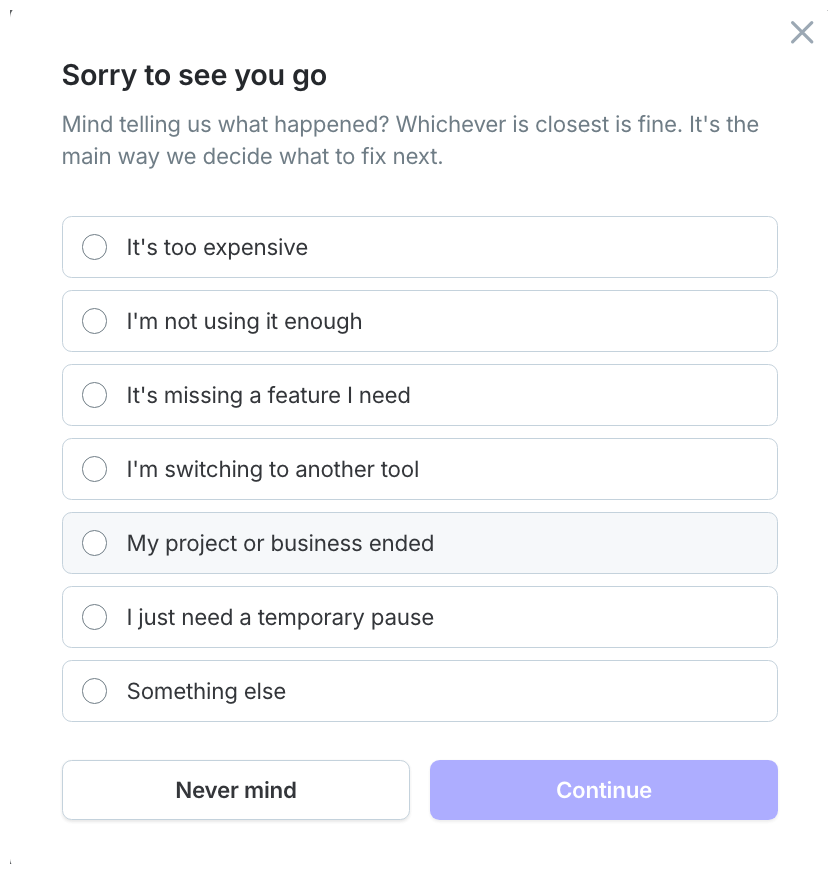
Task: Click the "main way we decide what to fix next" line
Action: pyautogui.click(x=253, y=157)
